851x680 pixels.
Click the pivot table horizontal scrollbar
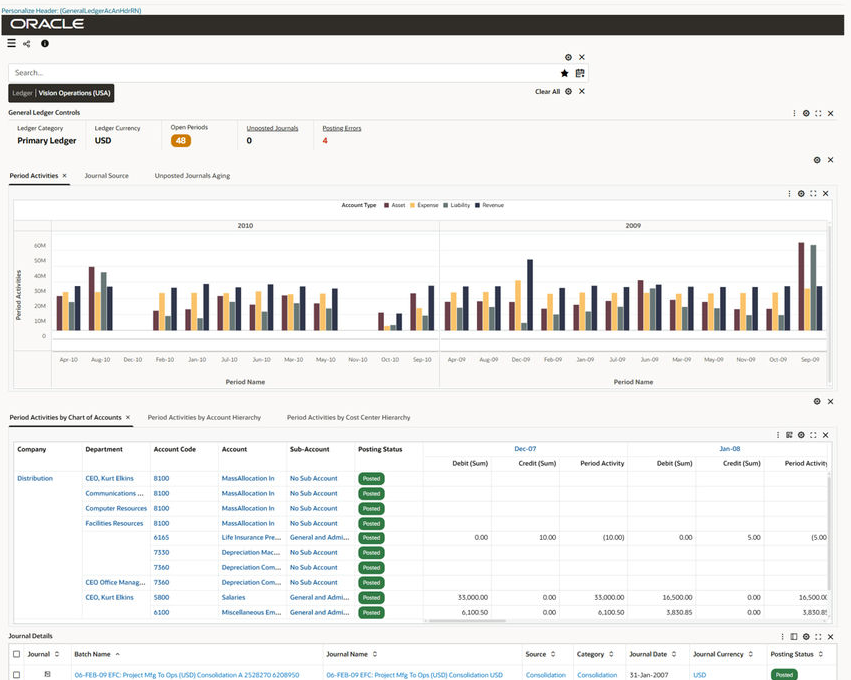pyautogui.click(x=467, y=621)
